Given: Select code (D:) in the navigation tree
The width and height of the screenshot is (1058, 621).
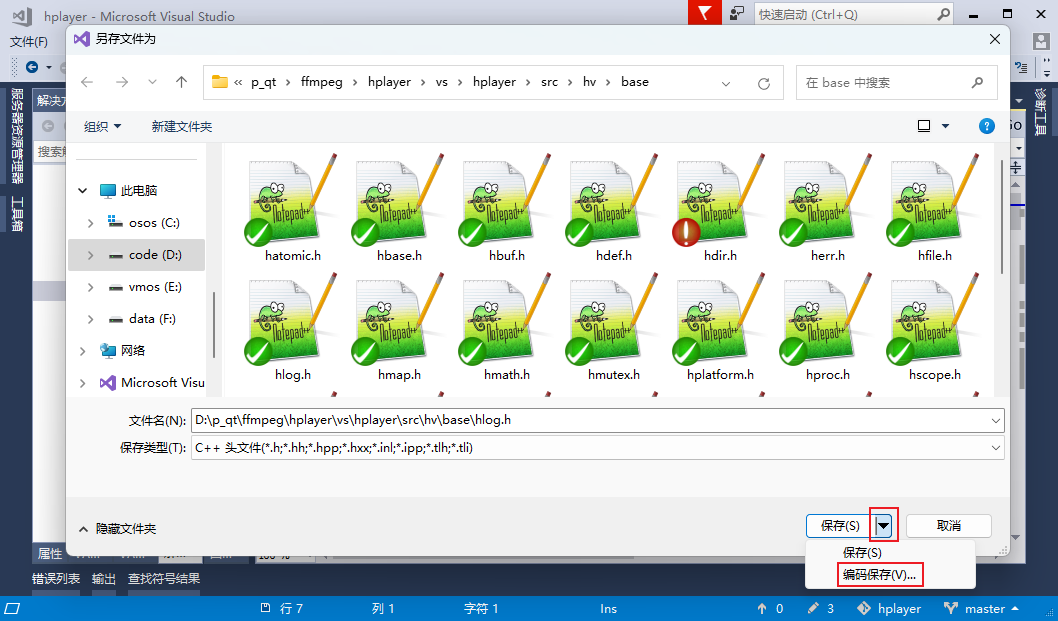Looking at the screenshot, I should point(137,255).
